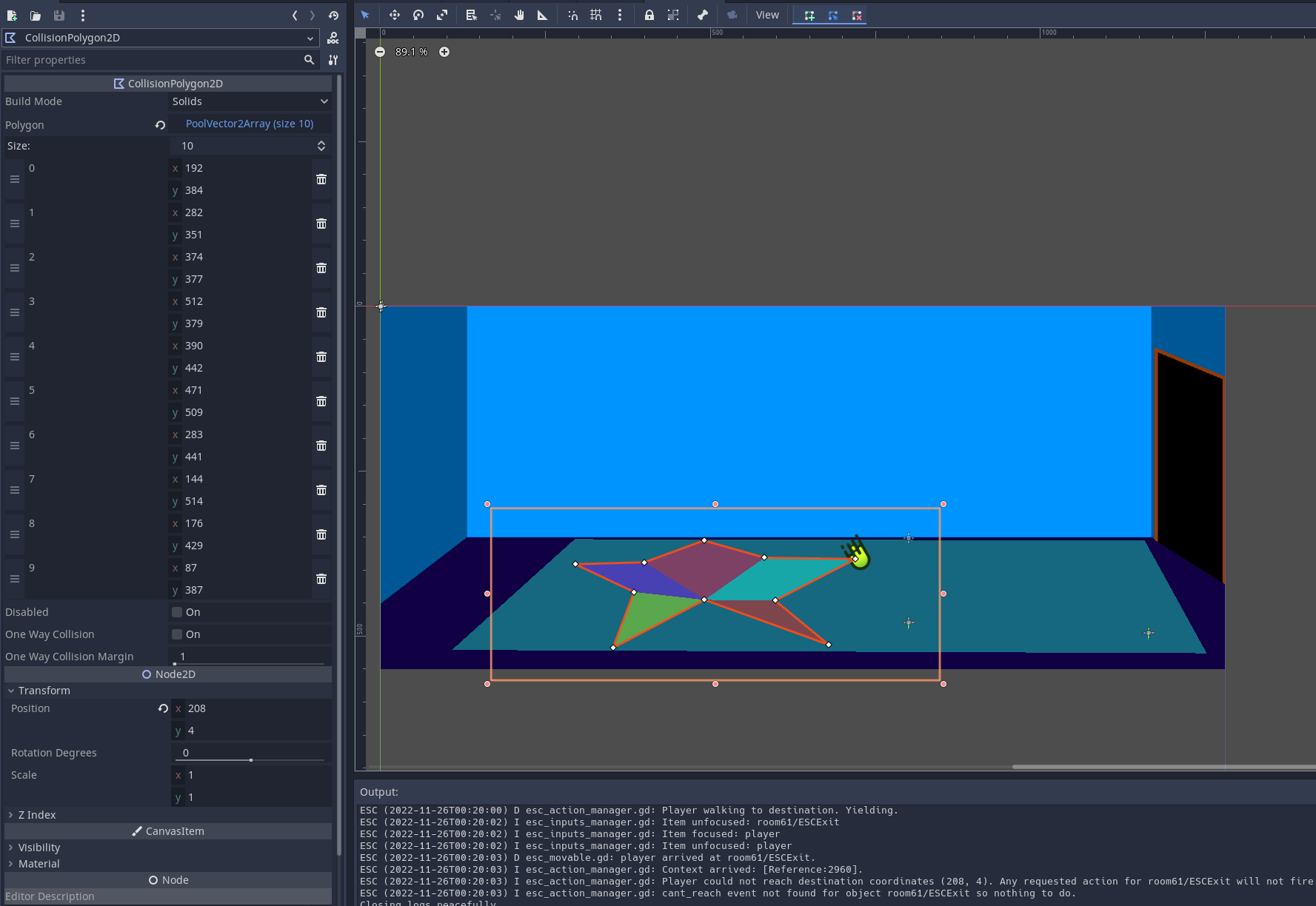Image resolution: width=1316 pixels, height=906 pixels.
Task: Activate the Rotate tool
Action: 418,15
